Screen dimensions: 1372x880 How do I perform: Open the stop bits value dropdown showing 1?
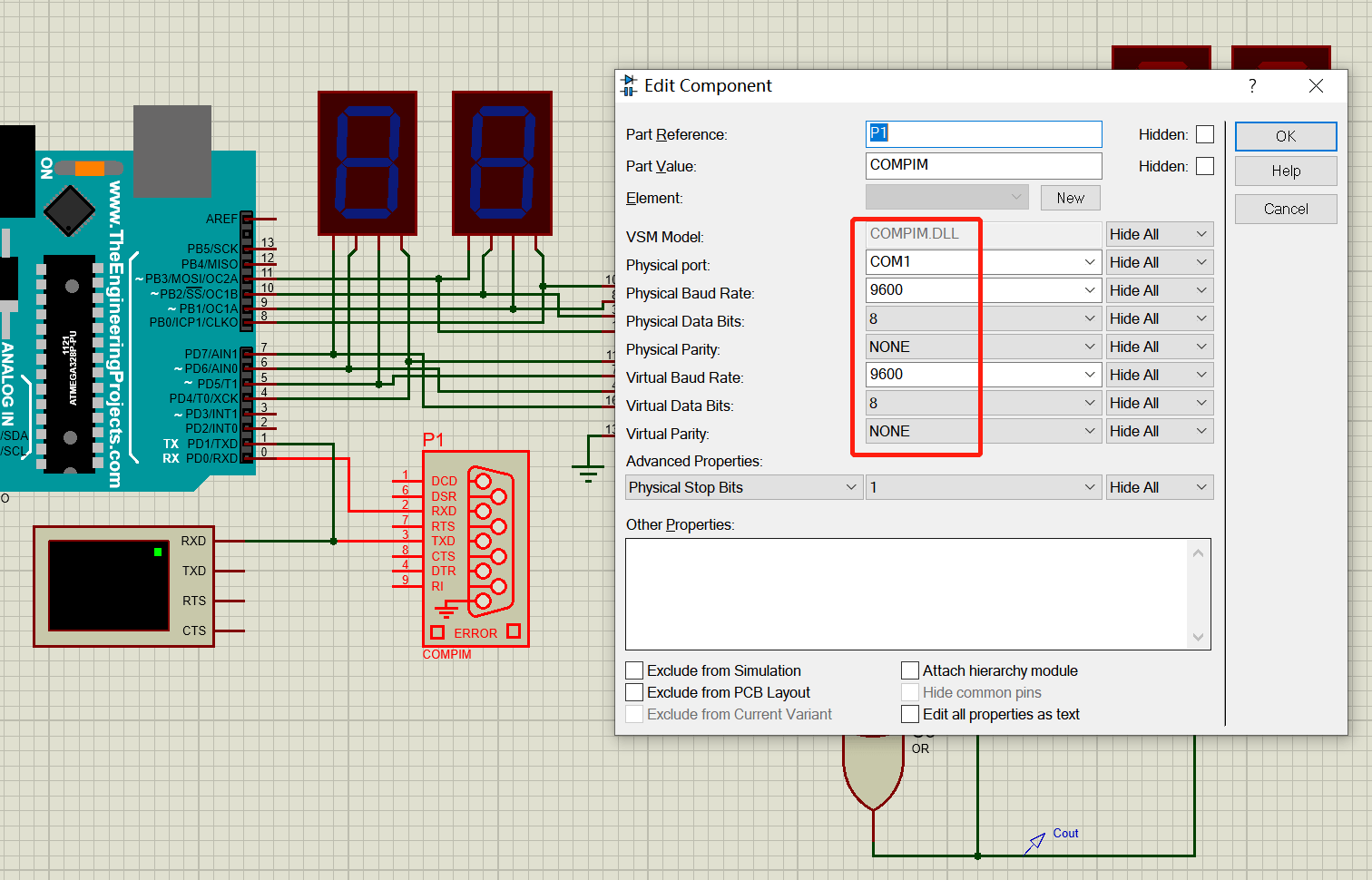984,487
